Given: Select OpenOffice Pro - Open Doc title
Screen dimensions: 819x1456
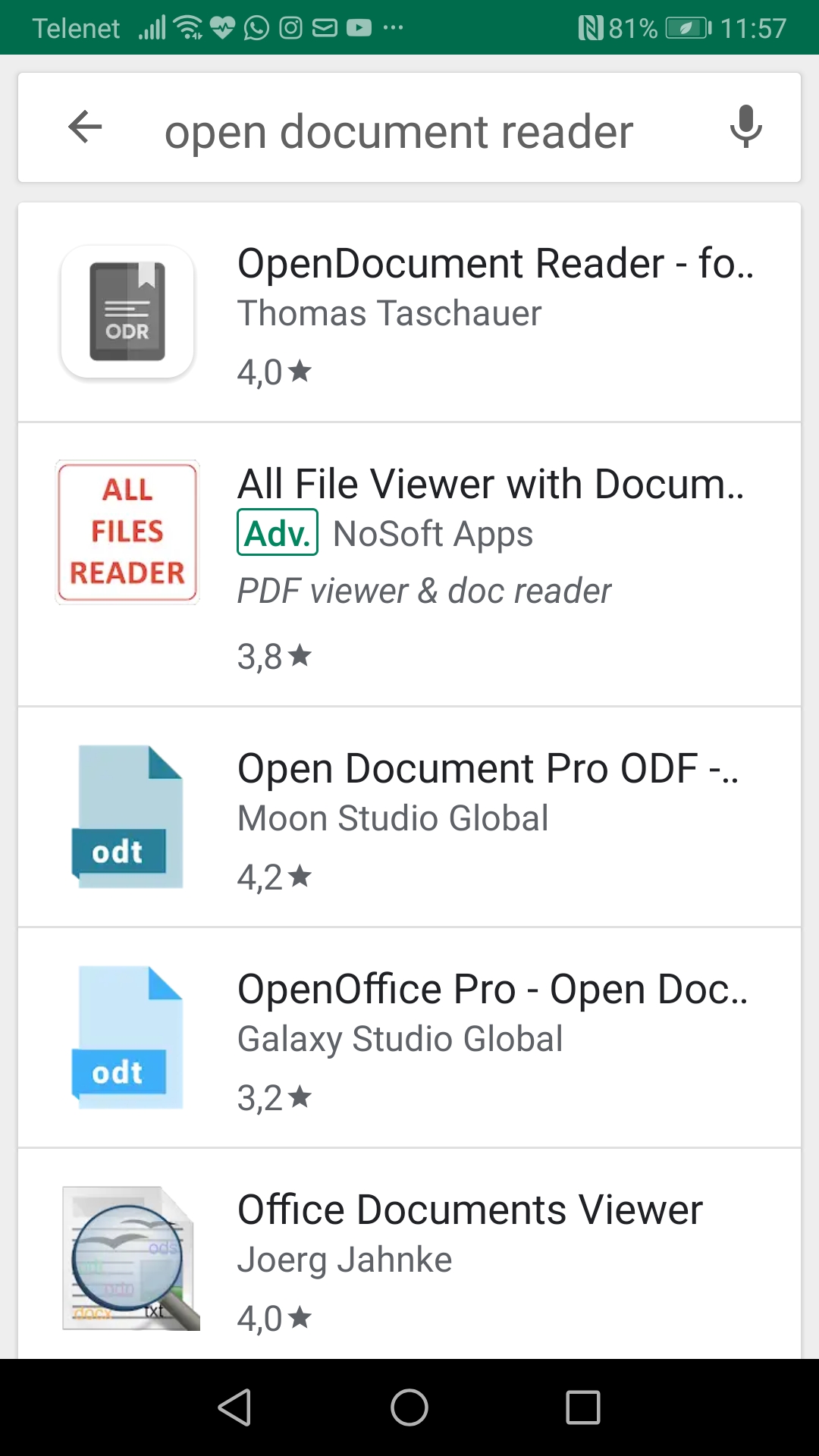Looking at the screenshot, I should 492,989.
